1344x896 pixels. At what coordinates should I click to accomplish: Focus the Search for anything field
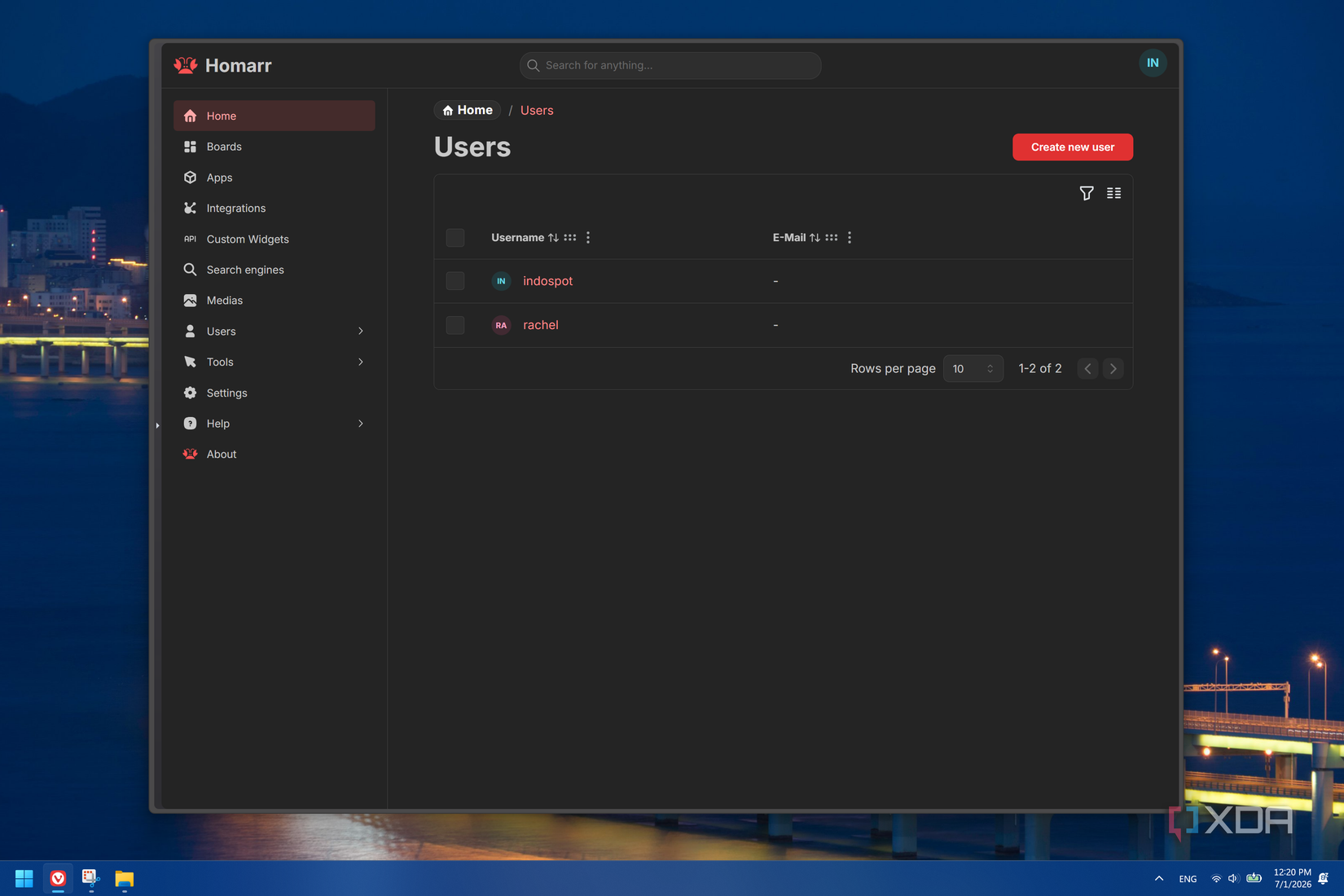tap(670, 65)
